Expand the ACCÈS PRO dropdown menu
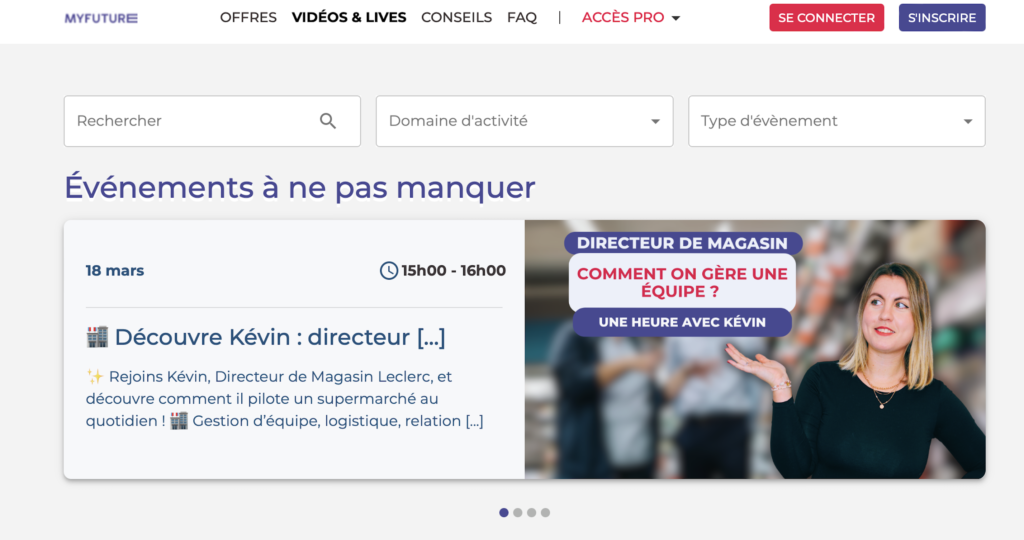Image resolution: width=1024 pixels, height=540 pixels. tap(631, 18)
